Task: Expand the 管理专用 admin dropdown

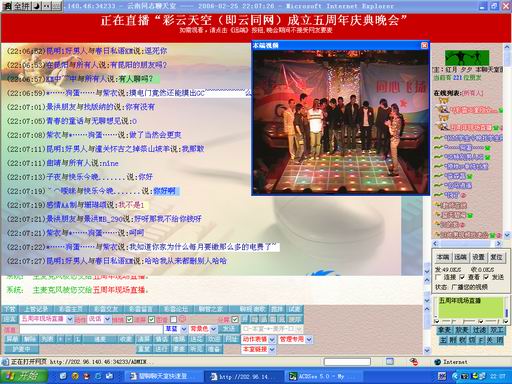Action: [295, 339]
